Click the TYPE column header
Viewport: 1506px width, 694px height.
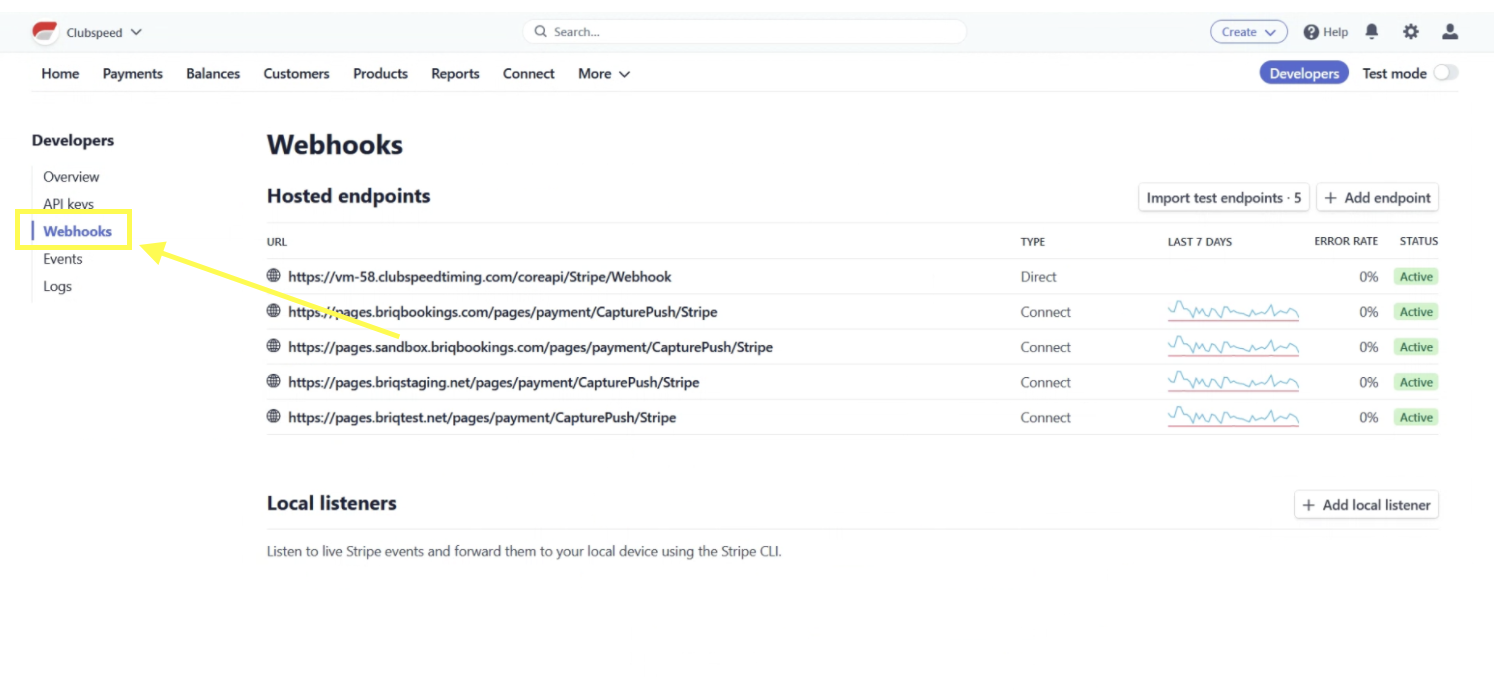(x=1033, y=242)
